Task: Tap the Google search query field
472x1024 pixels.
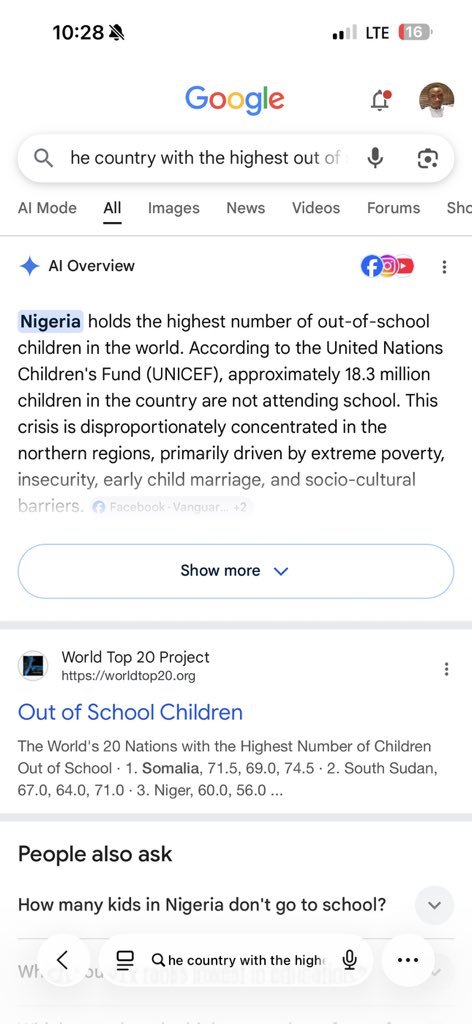Action: tap(204, 158)
